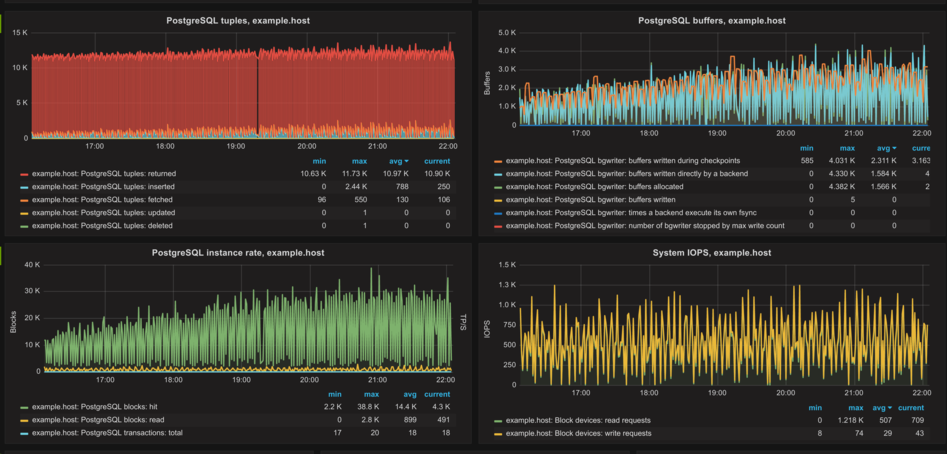Sort buffers legend by the min column
947x454 pixels.
807,148
